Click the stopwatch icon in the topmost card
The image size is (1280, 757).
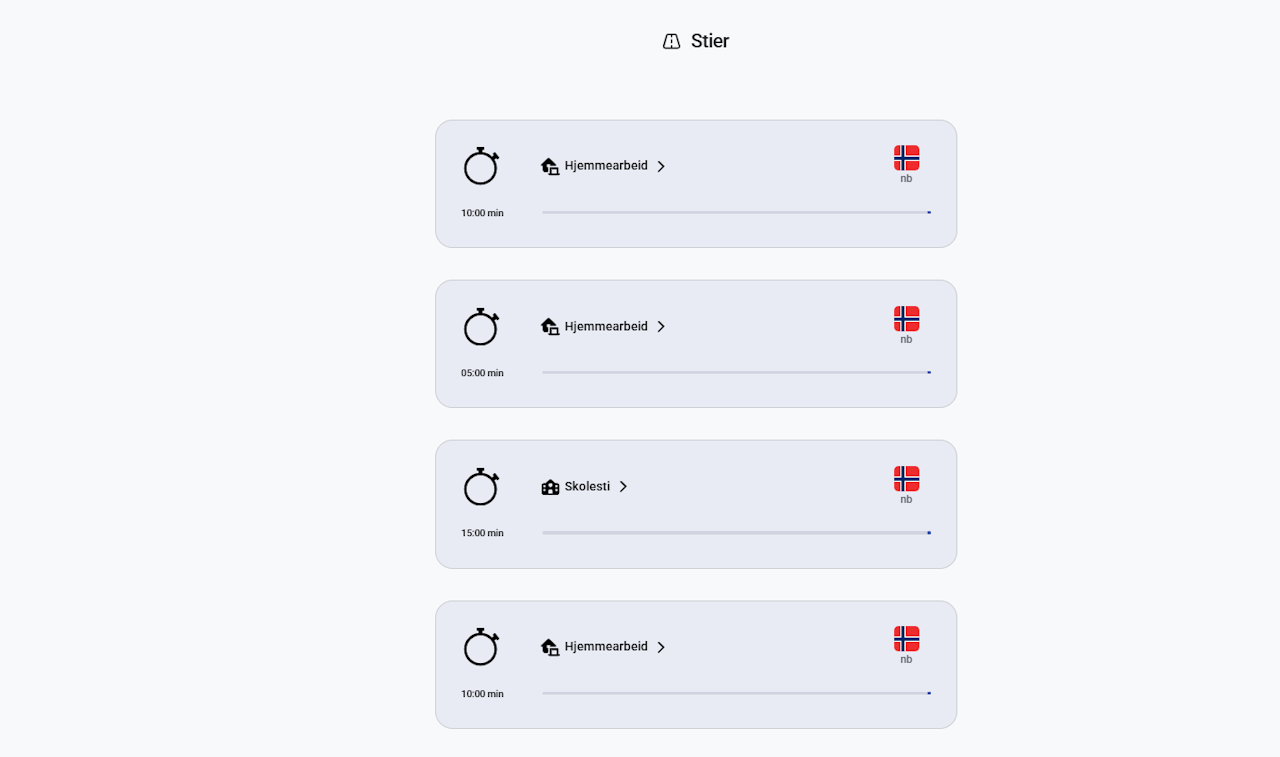(481, 166)
